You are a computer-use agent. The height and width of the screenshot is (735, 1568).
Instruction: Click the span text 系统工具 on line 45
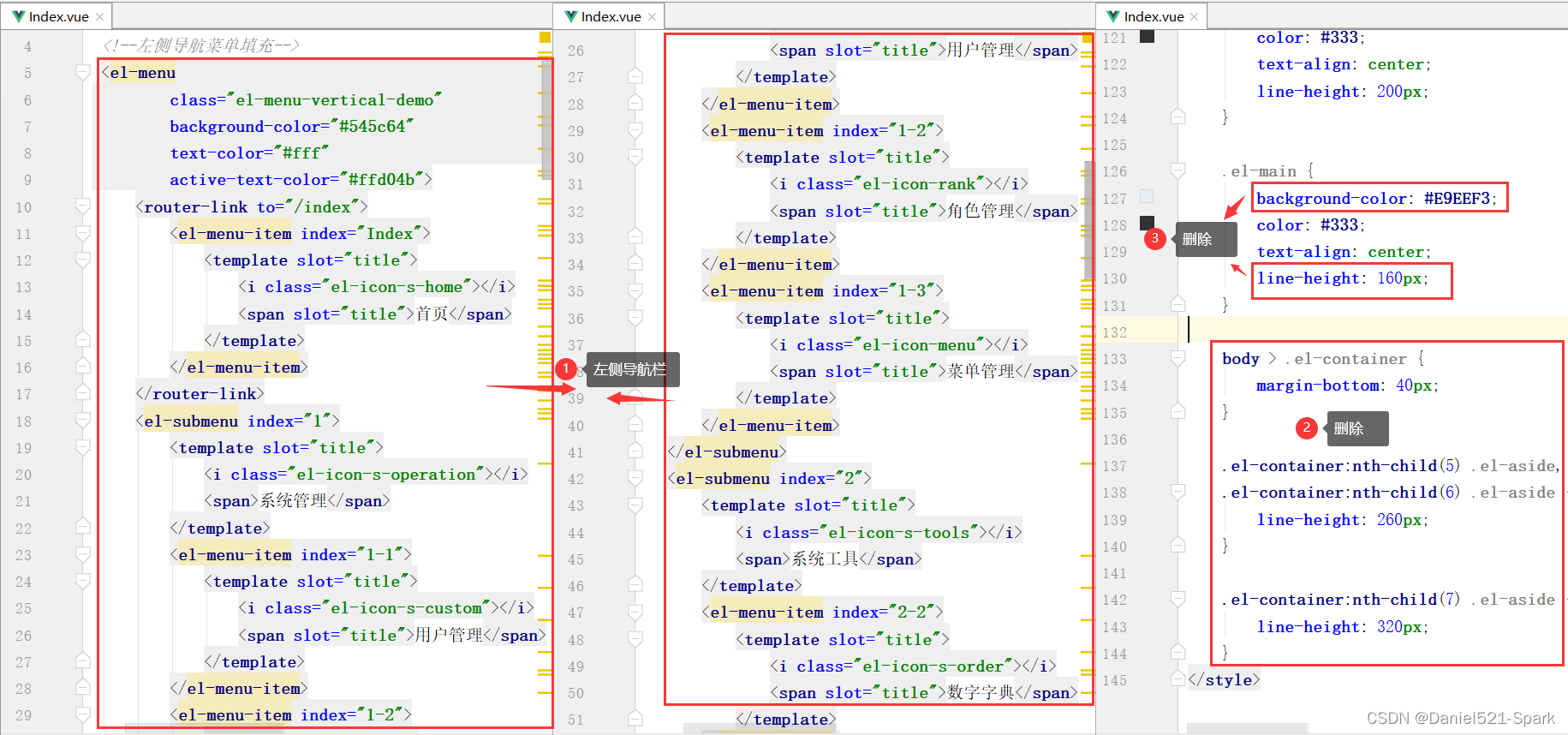[825, 559]
